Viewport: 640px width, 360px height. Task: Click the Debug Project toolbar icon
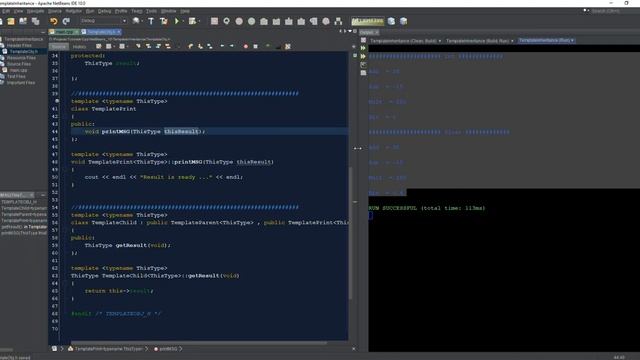tap(192, 21)
